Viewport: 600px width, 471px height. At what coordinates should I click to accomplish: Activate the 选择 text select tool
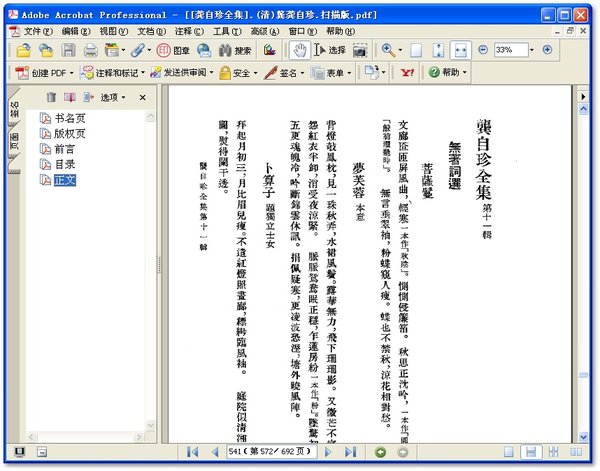pos(330,50)
